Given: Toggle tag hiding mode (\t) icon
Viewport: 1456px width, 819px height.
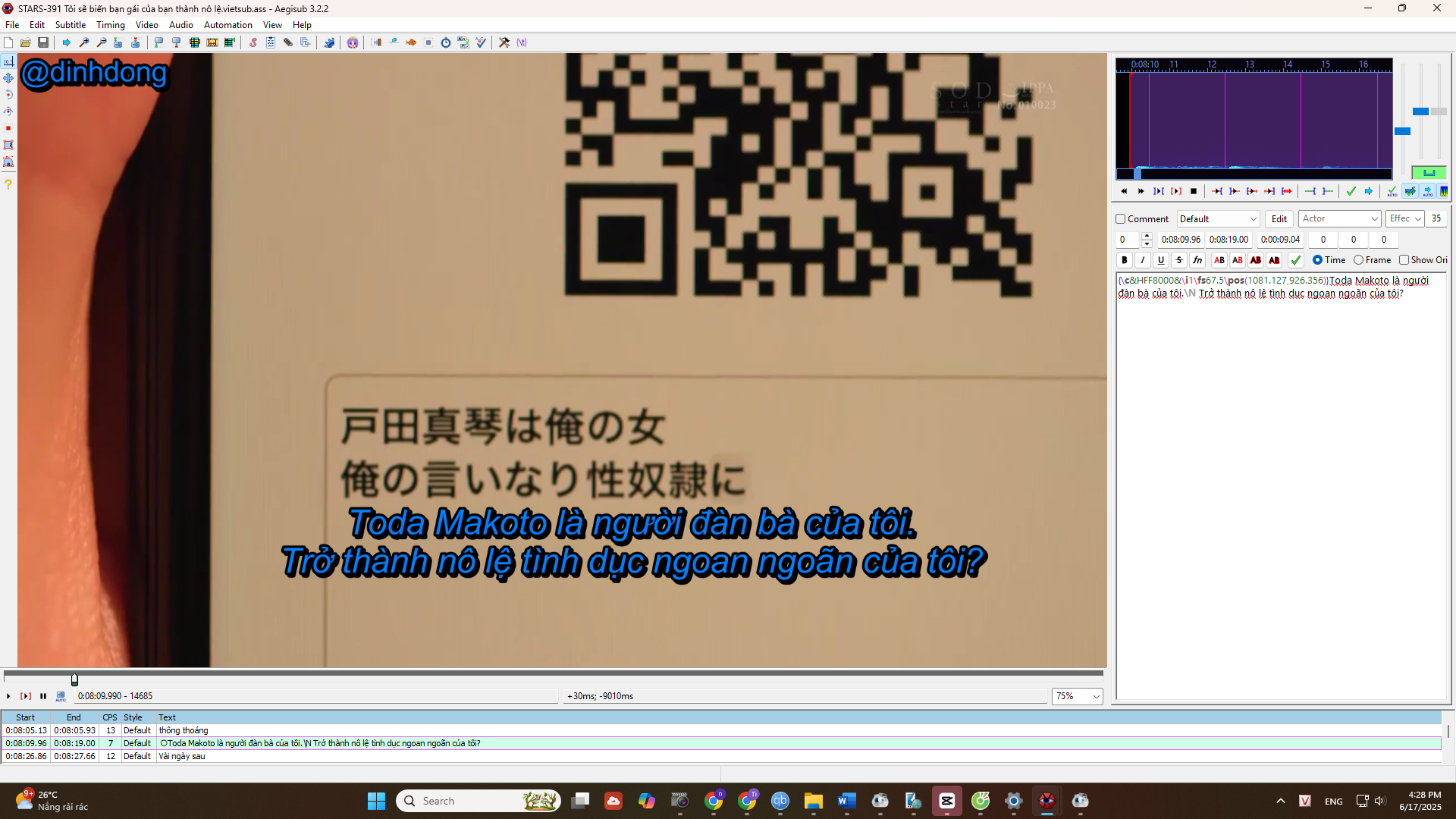Looking at the screenshot, I should coord(522,42).
